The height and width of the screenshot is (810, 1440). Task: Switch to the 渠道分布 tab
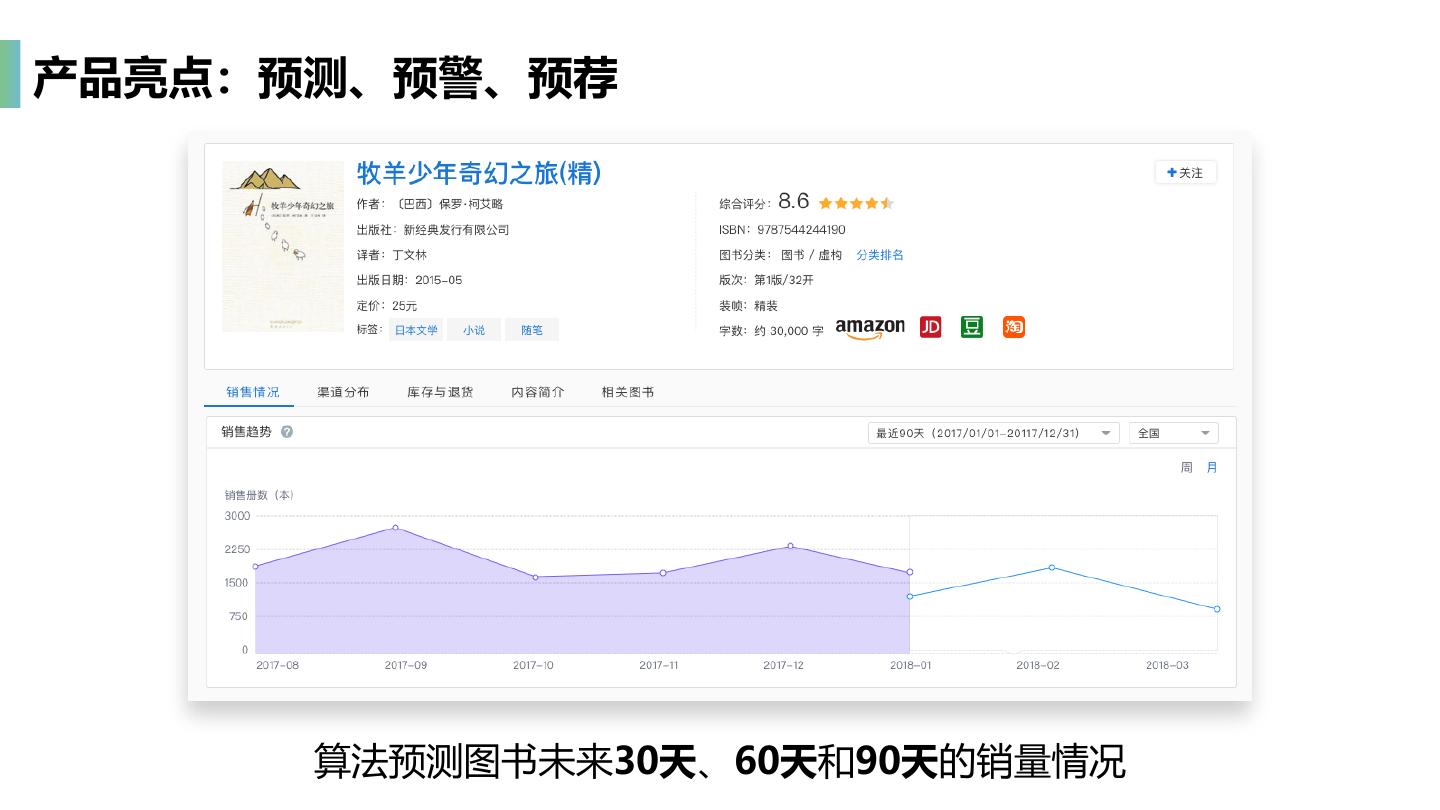click(x=343, y=392)
